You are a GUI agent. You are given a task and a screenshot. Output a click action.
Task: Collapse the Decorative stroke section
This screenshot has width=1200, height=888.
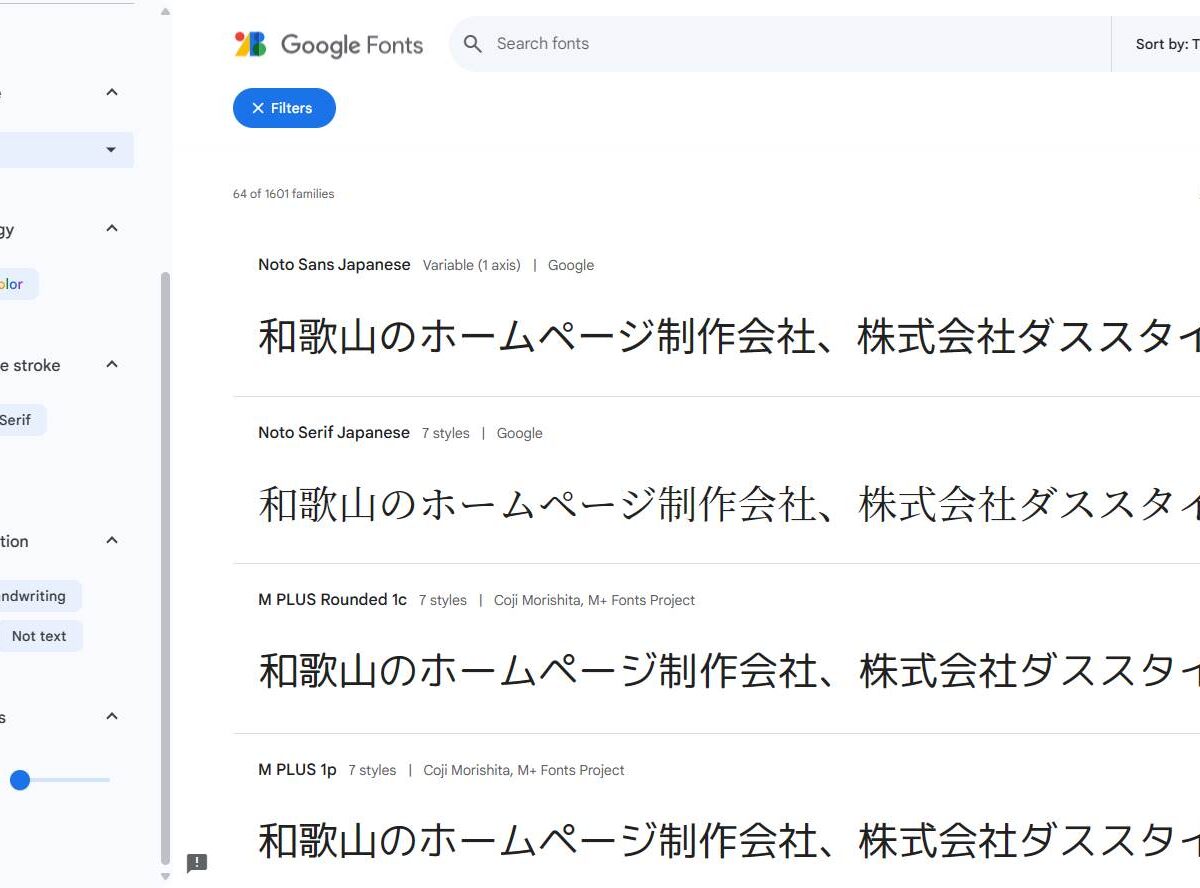tap(112, 365)
